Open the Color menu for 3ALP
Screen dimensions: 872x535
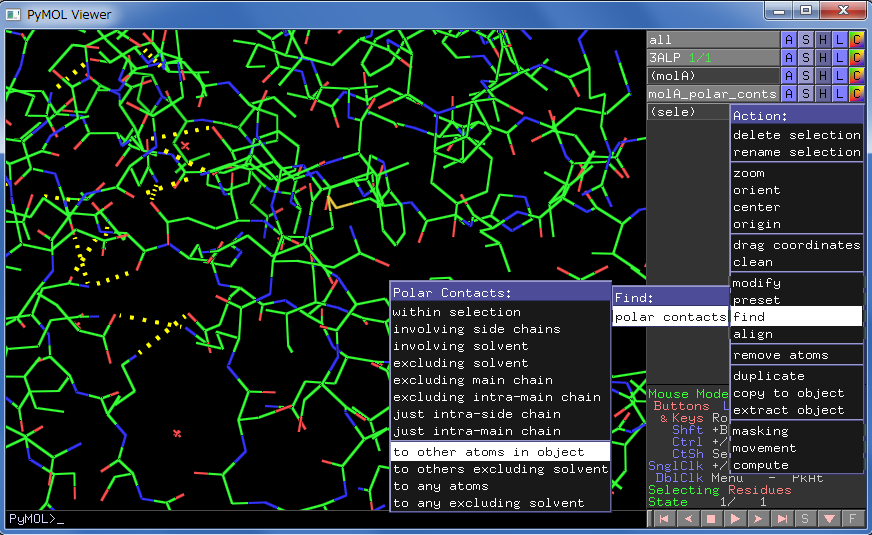(856, 57)
